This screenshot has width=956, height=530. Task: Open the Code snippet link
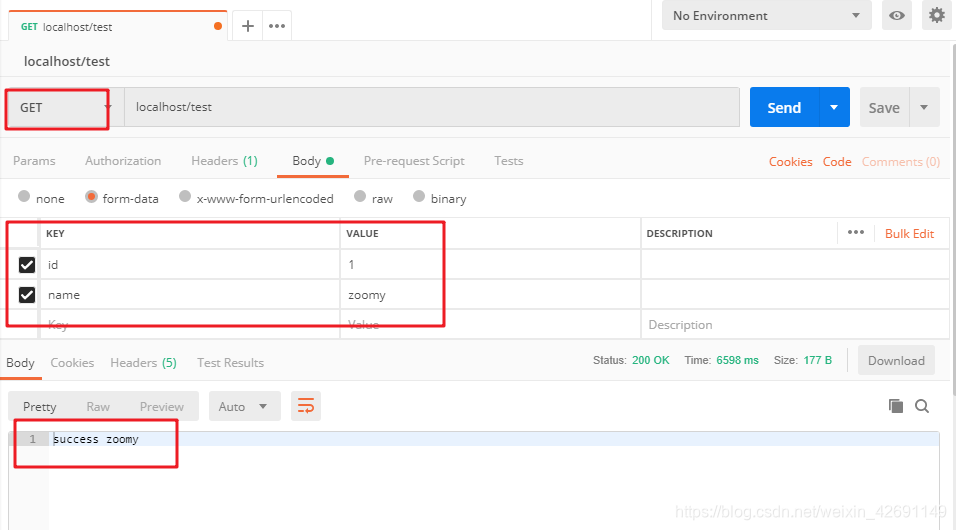pos(837,162)
